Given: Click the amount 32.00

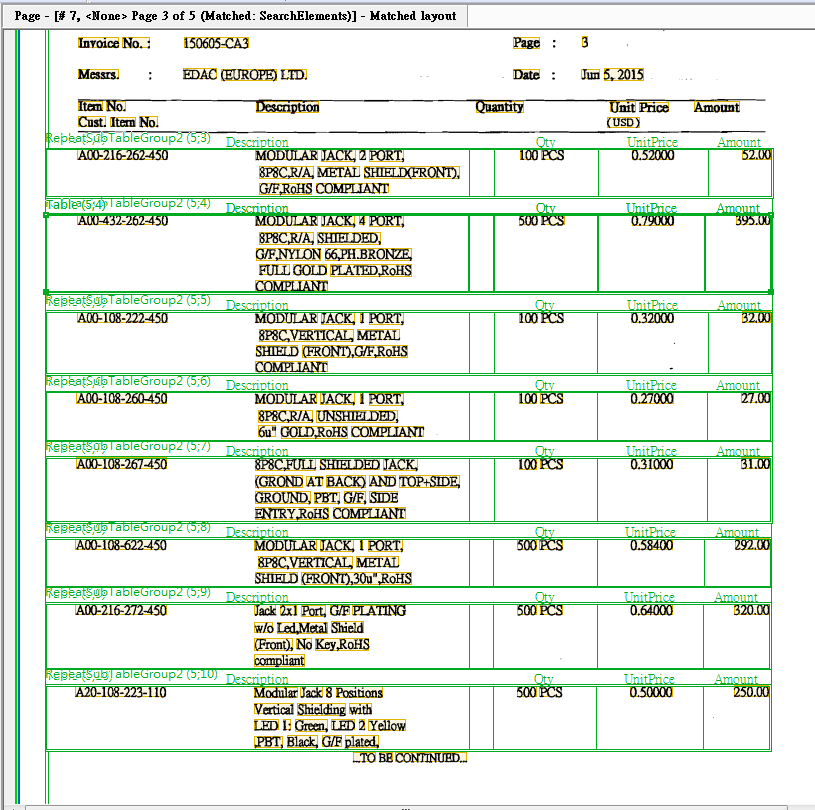Looking at the screenshot, I should click(x=756, y=318).
